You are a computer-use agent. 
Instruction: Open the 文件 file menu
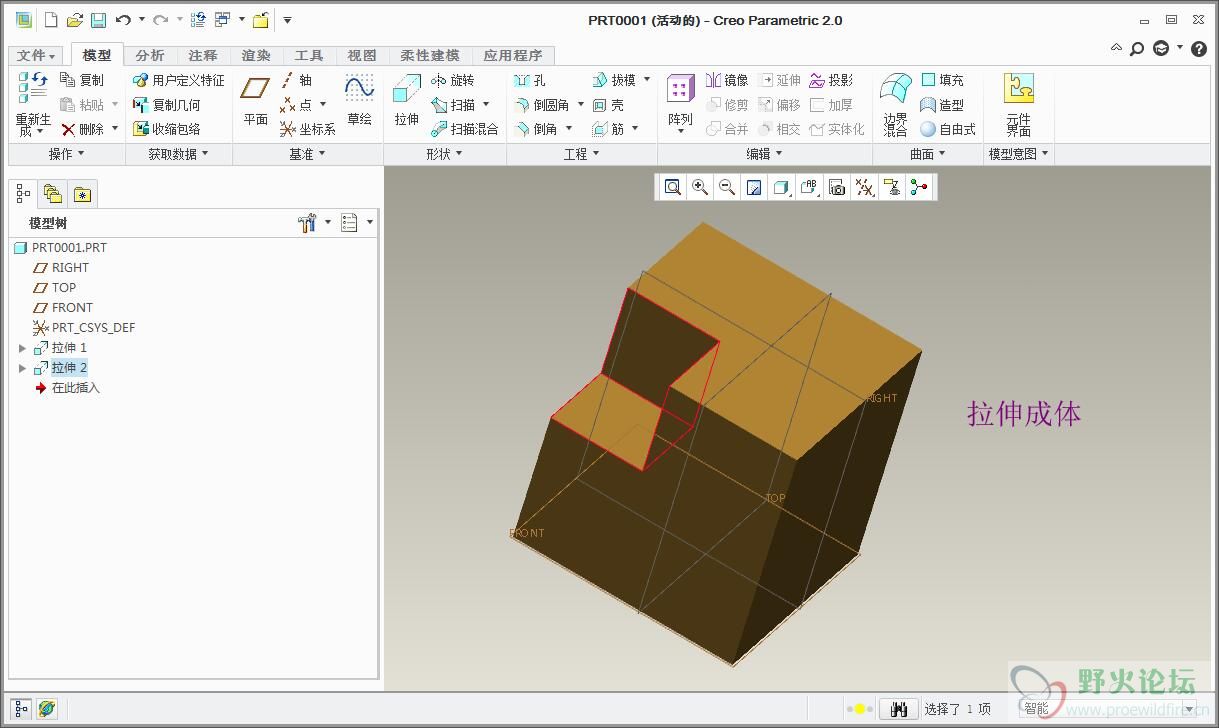coord(37,56)
